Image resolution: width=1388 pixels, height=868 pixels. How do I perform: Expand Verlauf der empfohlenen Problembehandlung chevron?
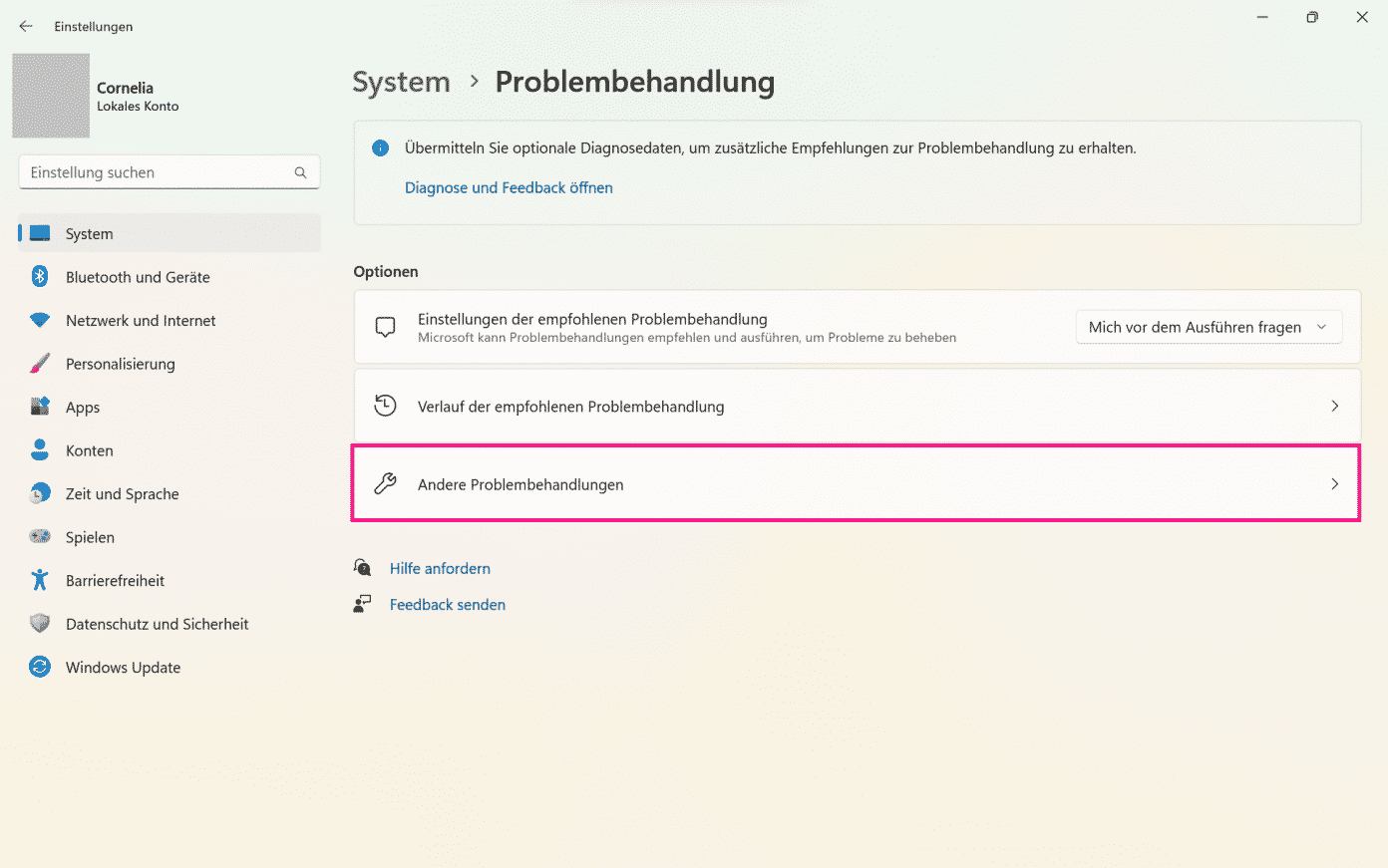click(1334, 407)
